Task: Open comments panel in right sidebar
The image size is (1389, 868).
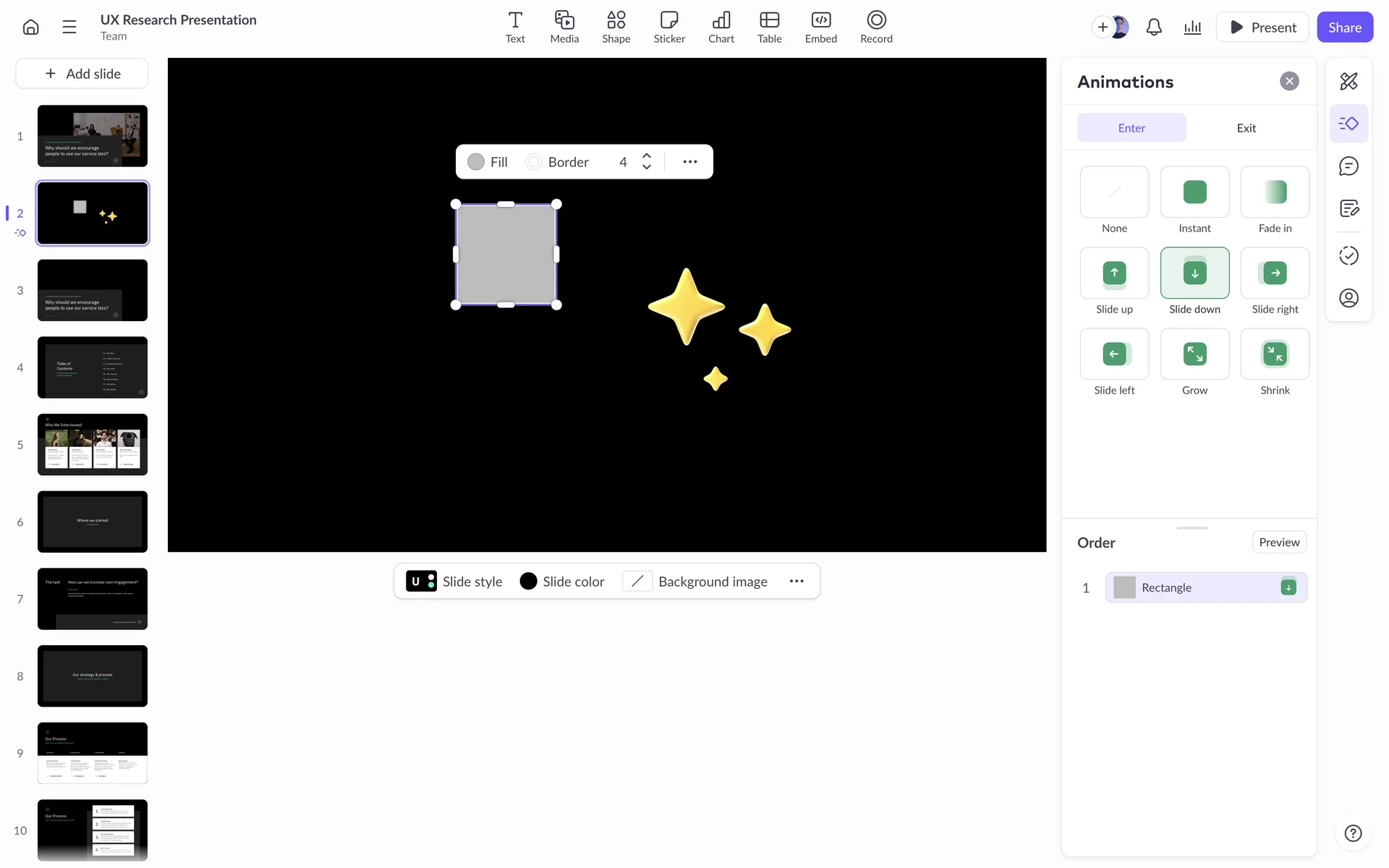Action: [1348, 166]
